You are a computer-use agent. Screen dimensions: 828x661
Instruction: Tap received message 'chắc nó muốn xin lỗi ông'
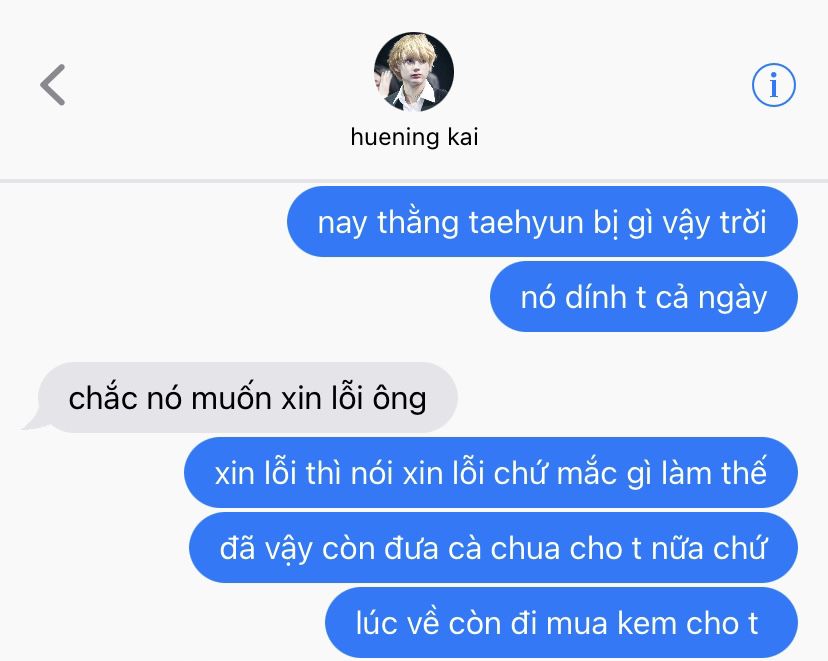247,398
